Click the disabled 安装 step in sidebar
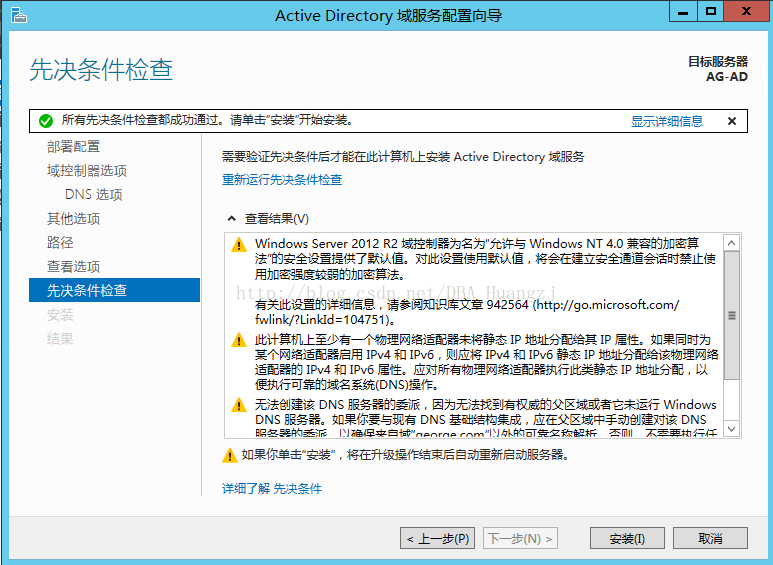This screenshot has height=565, width=773. pos(60,315)
